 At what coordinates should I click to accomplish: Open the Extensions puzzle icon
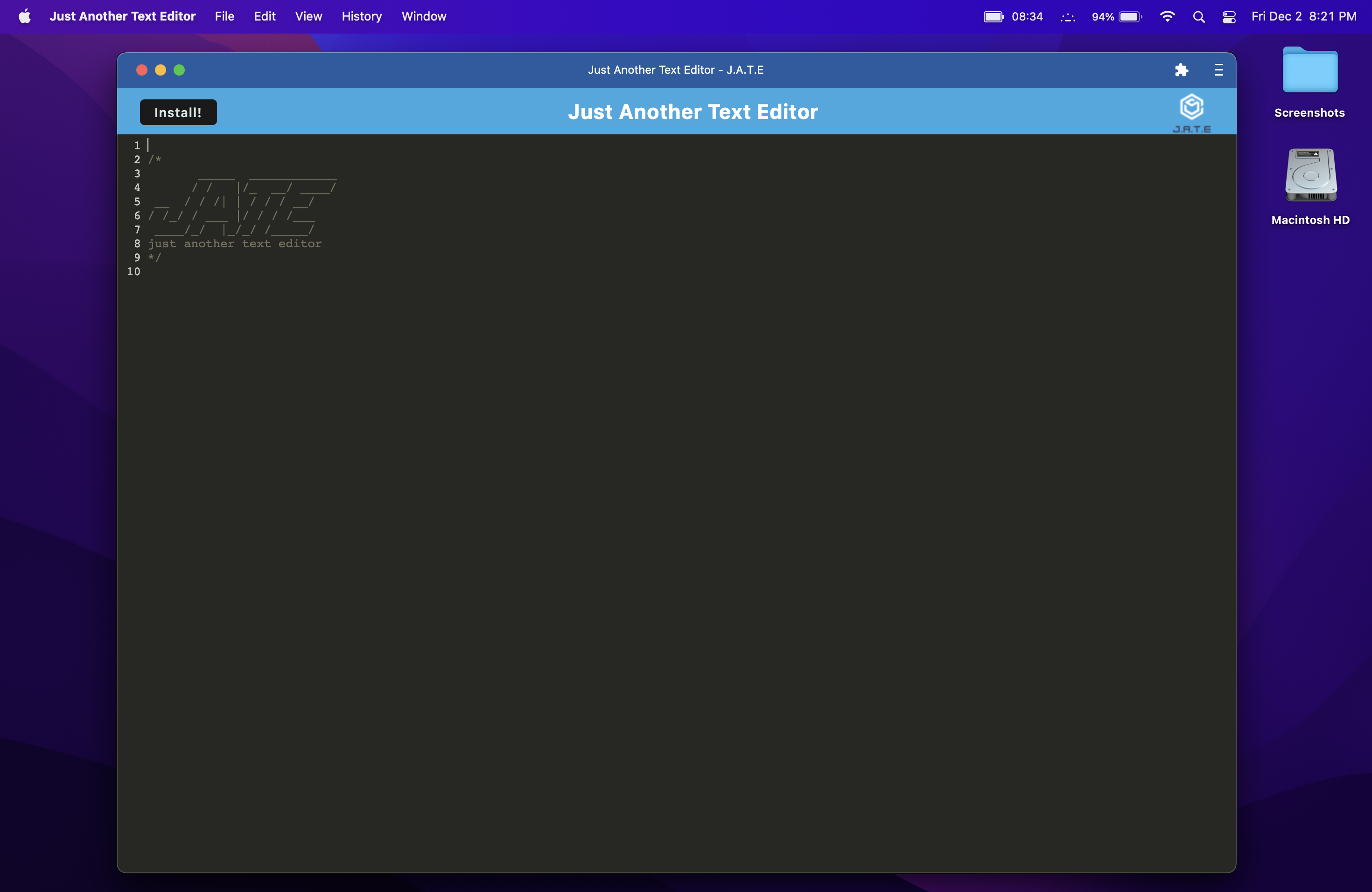coord(1181,70)
